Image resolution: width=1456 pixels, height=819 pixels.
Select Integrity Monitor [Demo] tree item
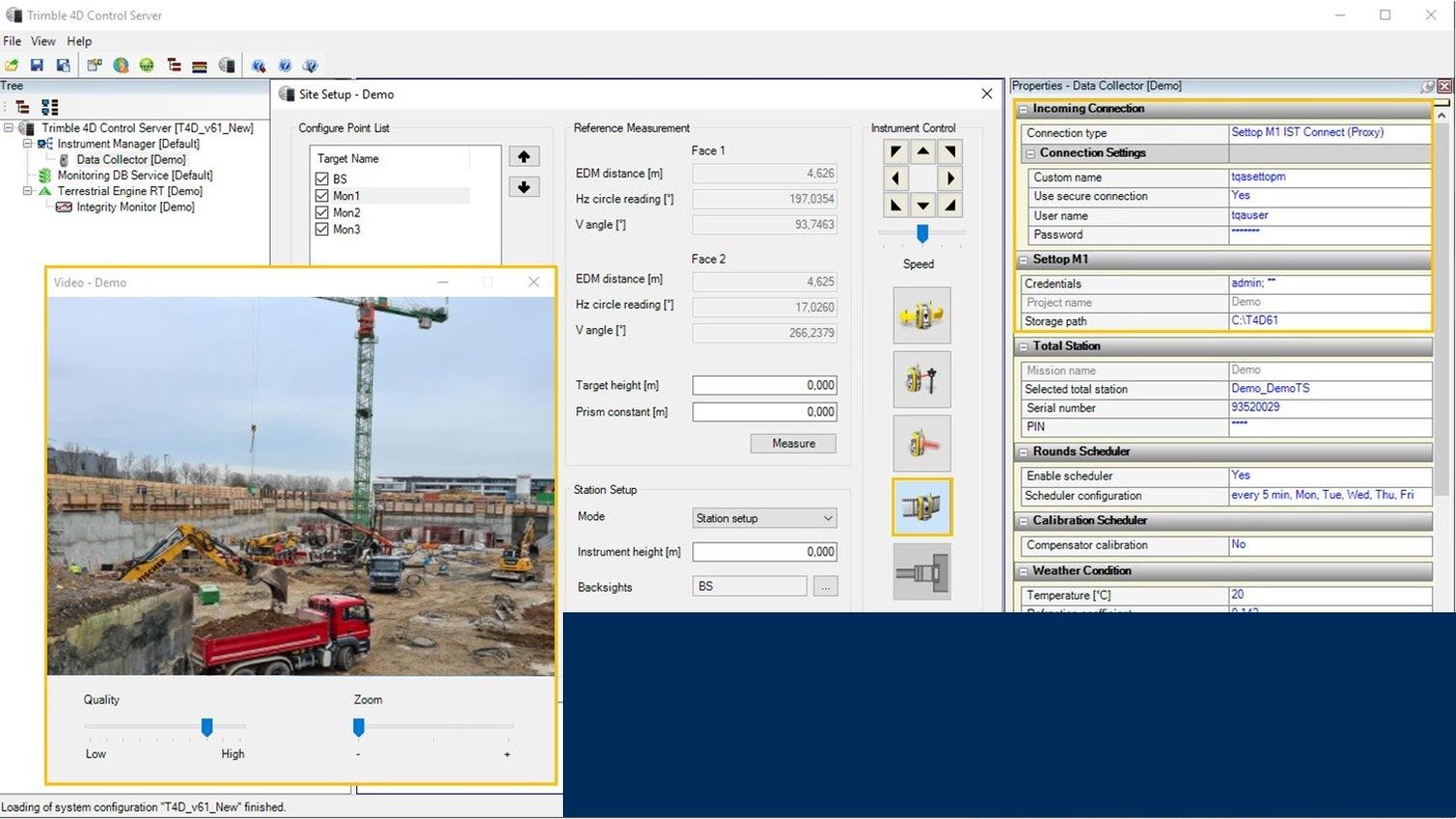pos(136,207)
